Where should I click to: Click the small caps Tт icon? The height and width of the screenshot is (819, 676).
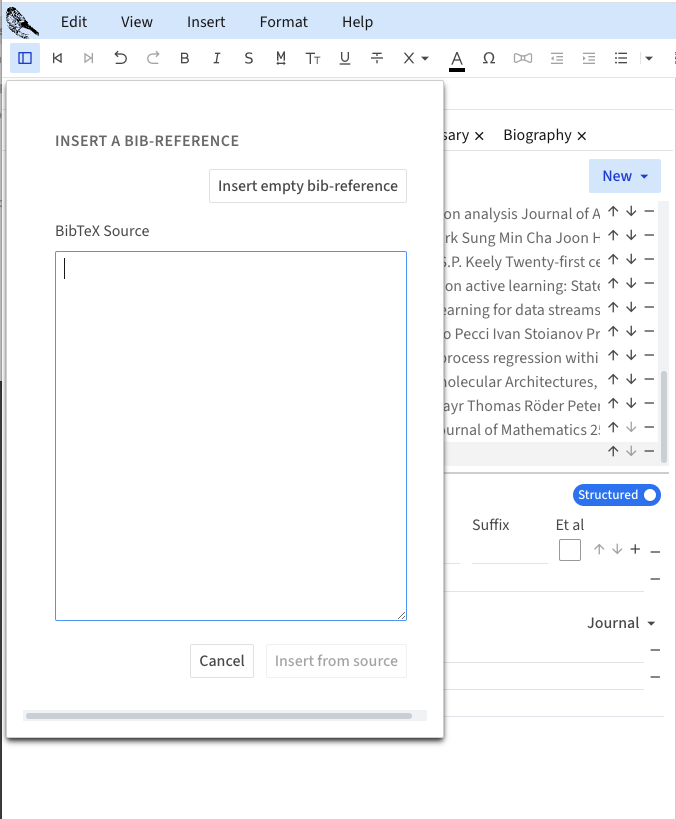(x=313, y=58)
